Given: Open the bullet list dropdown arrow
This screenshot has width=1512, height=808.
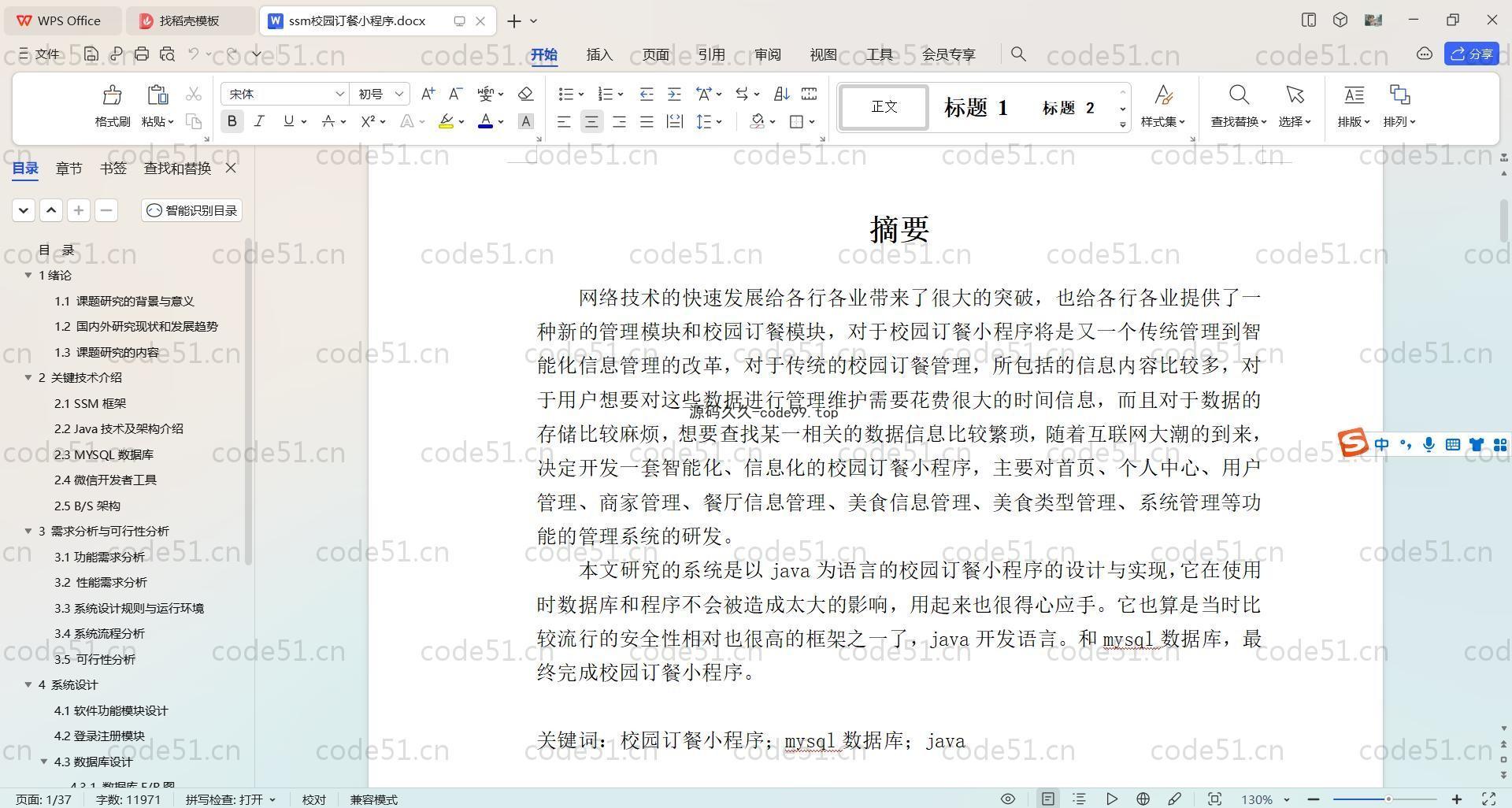Looking at the screenshot, I should 581,95.
